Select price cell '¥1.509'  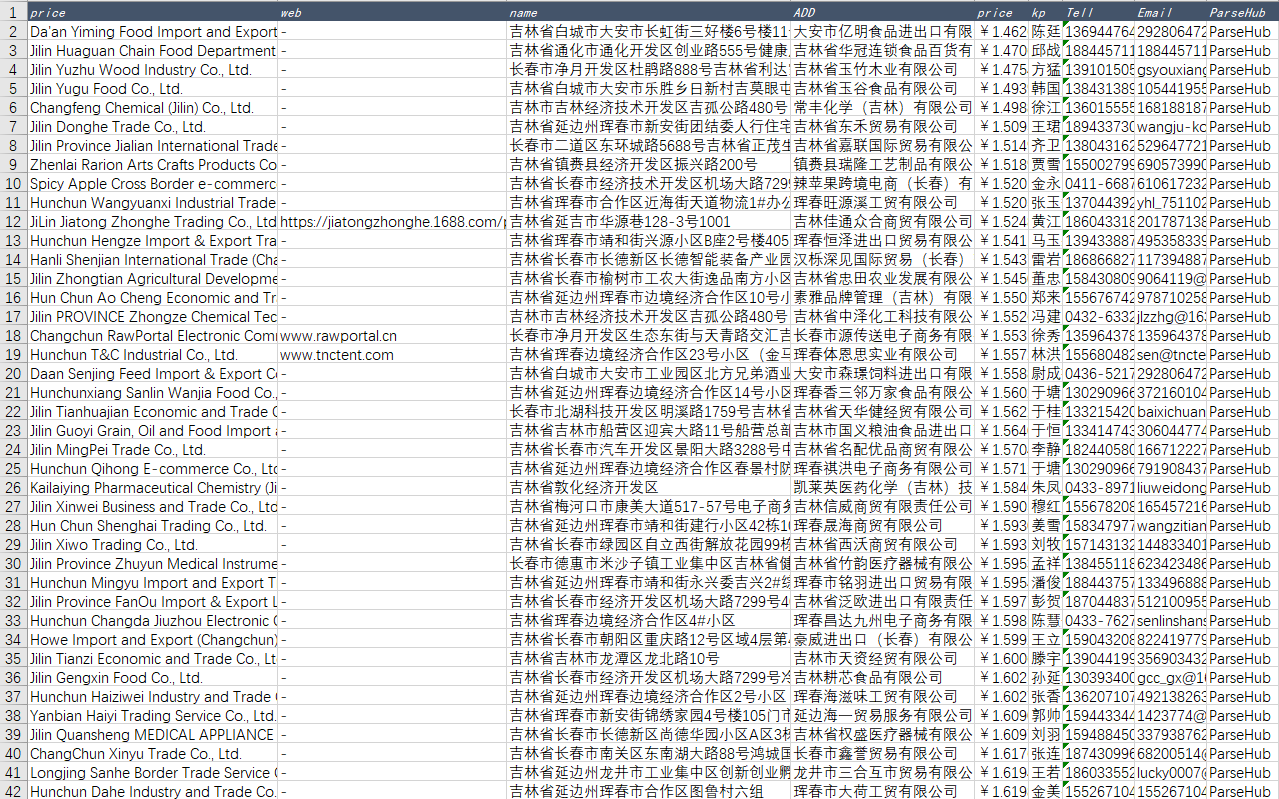1002,127
